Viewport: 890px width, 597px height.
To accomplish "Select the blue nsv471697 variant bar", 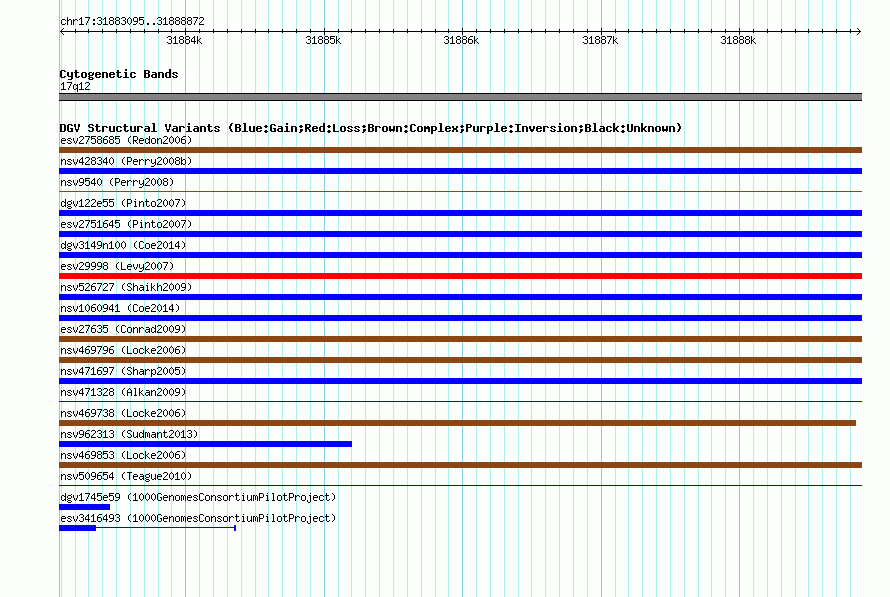I will 460,381.
